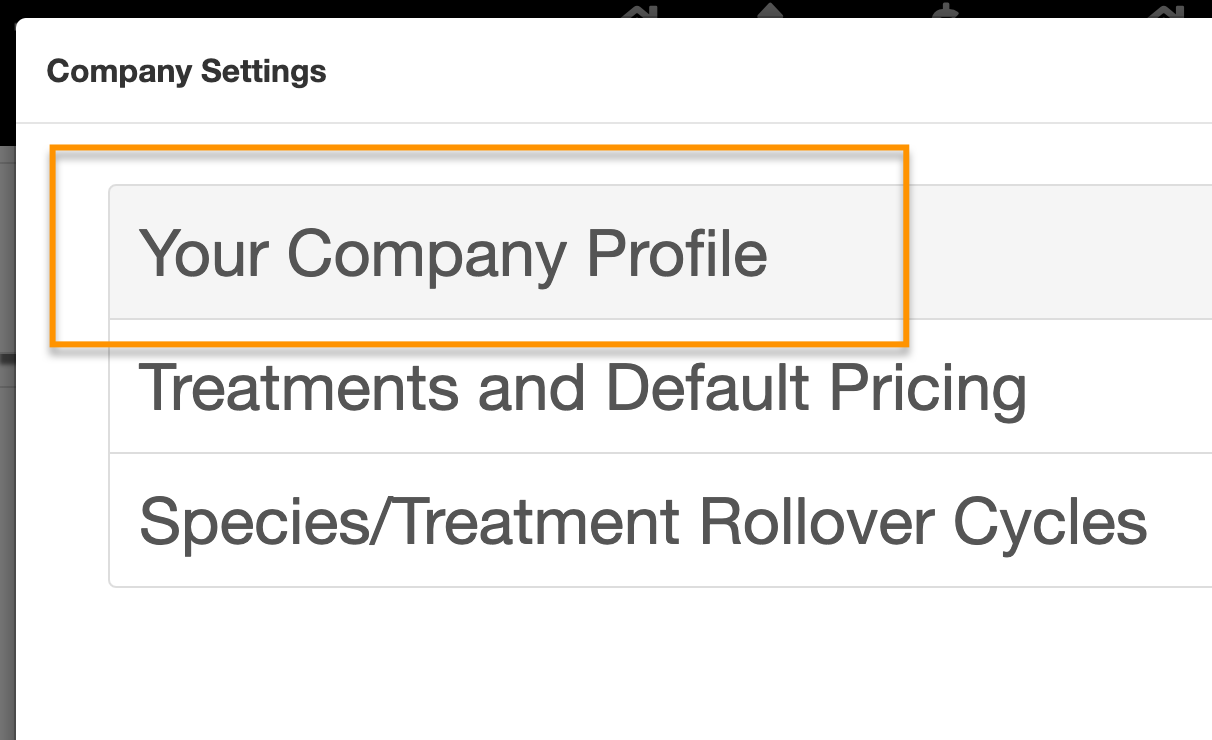Click the word Treatments in the second row
Screen dimensions: 1212x740
(x=300, y=387)
